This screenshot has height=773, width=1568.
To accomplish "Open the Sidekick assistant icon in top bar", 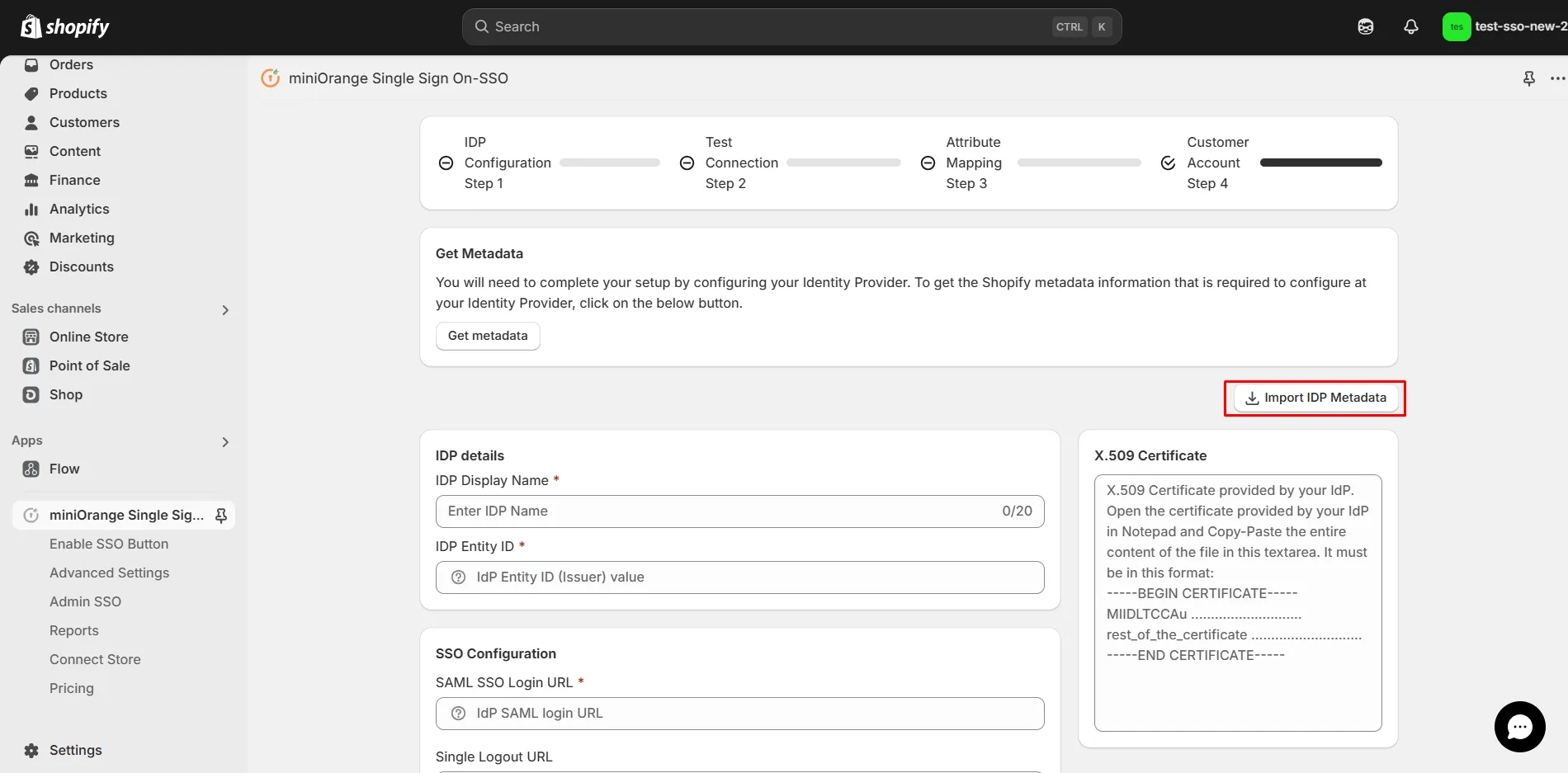I will click(1366, 26).
